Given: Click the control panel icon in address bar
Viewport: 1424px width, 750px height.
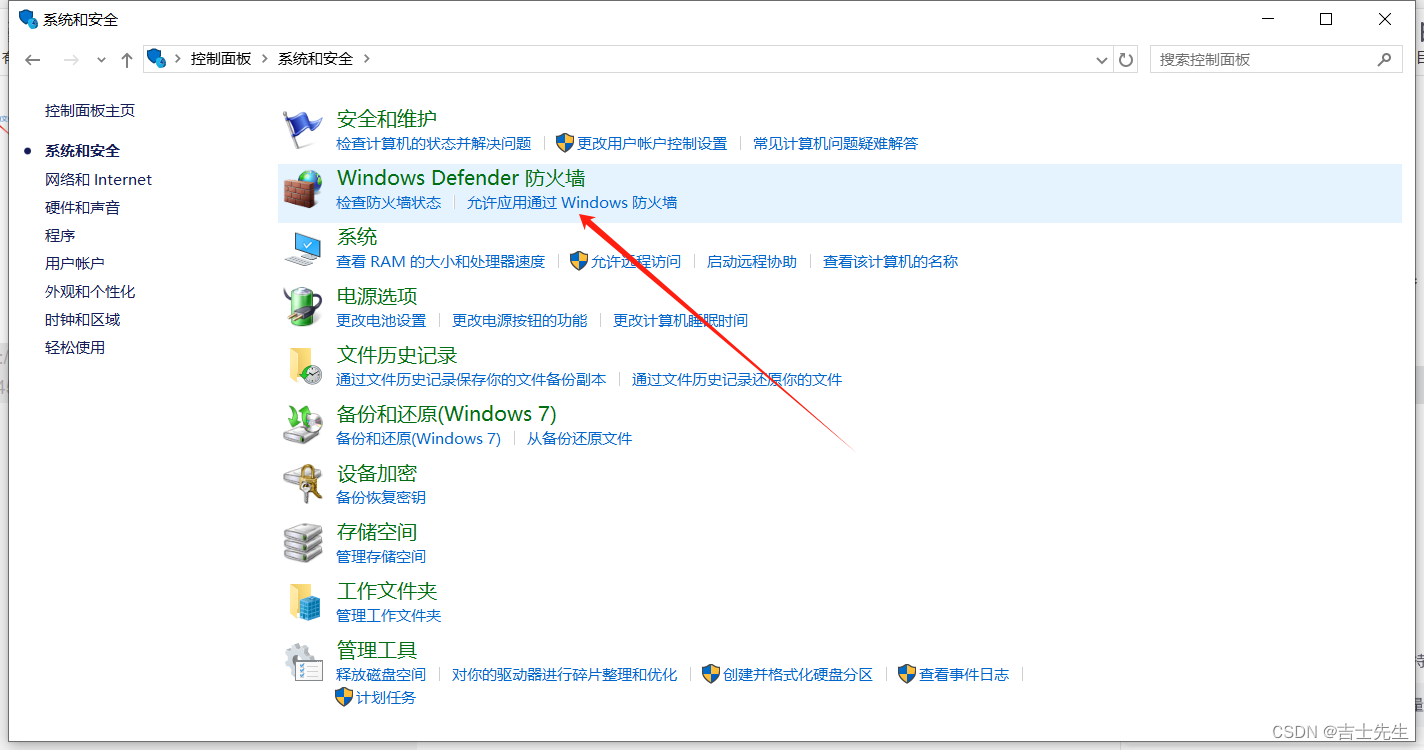Looking at the screenshot, I should 156,58.
